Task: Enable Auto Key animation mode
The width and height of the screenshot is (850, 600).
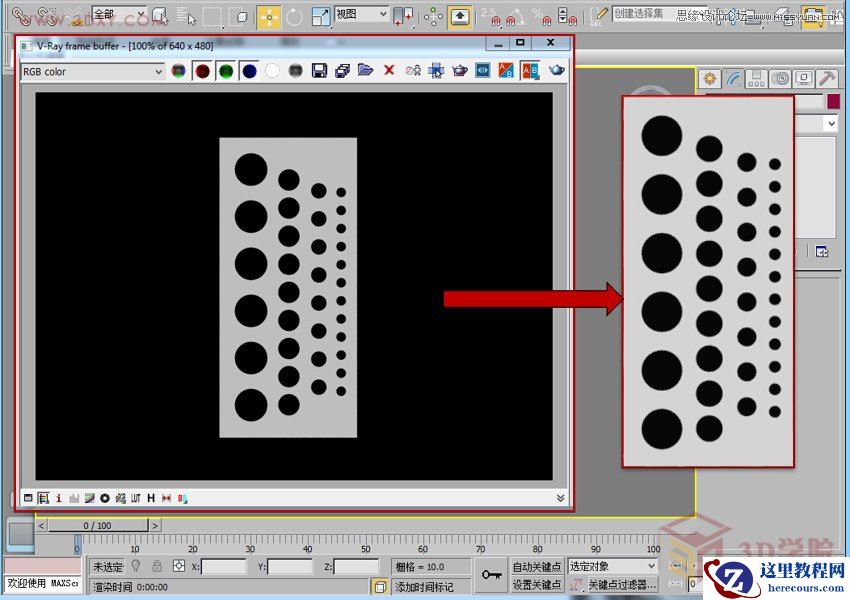Action: 538,565
